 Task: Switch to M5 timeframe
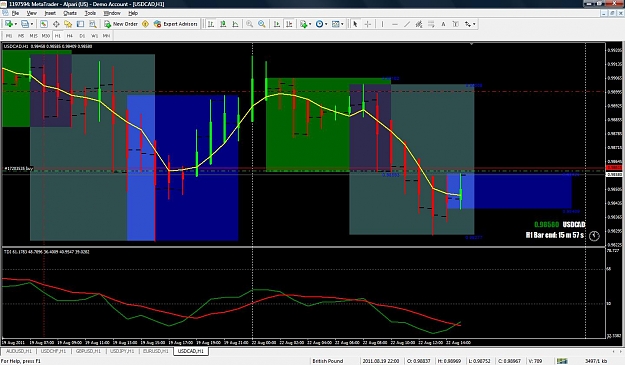pos(21,36)
